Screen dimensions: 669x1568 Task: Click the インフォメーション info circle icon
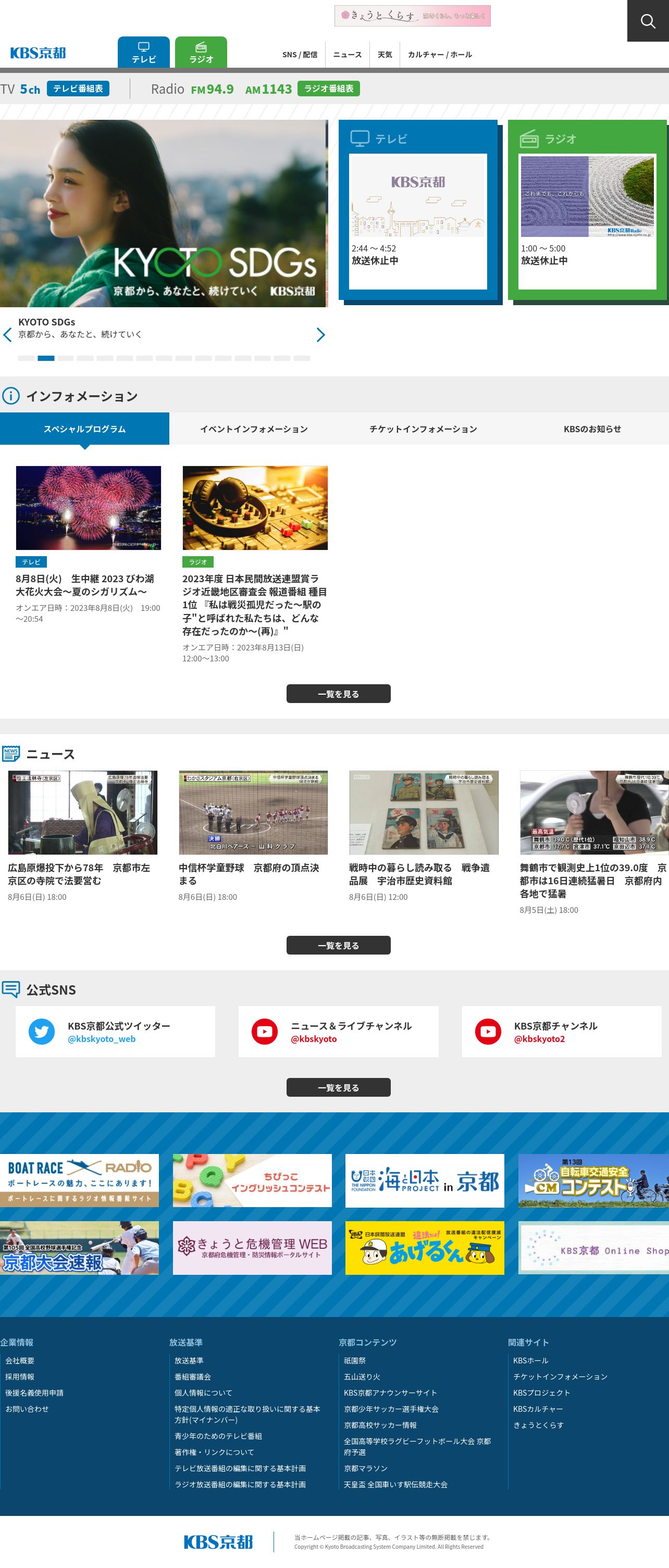pyautogui.click(x=10, y=396)
